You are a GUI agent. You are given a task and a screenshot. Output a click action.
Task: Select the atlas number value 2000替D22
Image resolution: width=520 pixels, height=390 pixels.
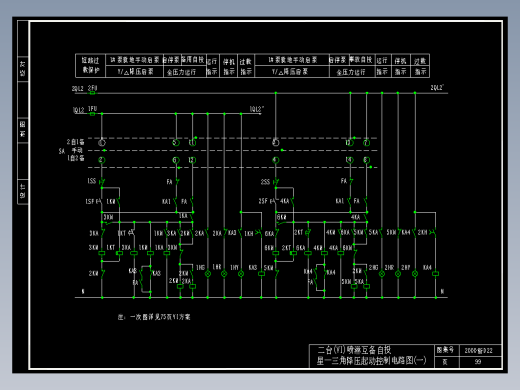pos(478,350)
